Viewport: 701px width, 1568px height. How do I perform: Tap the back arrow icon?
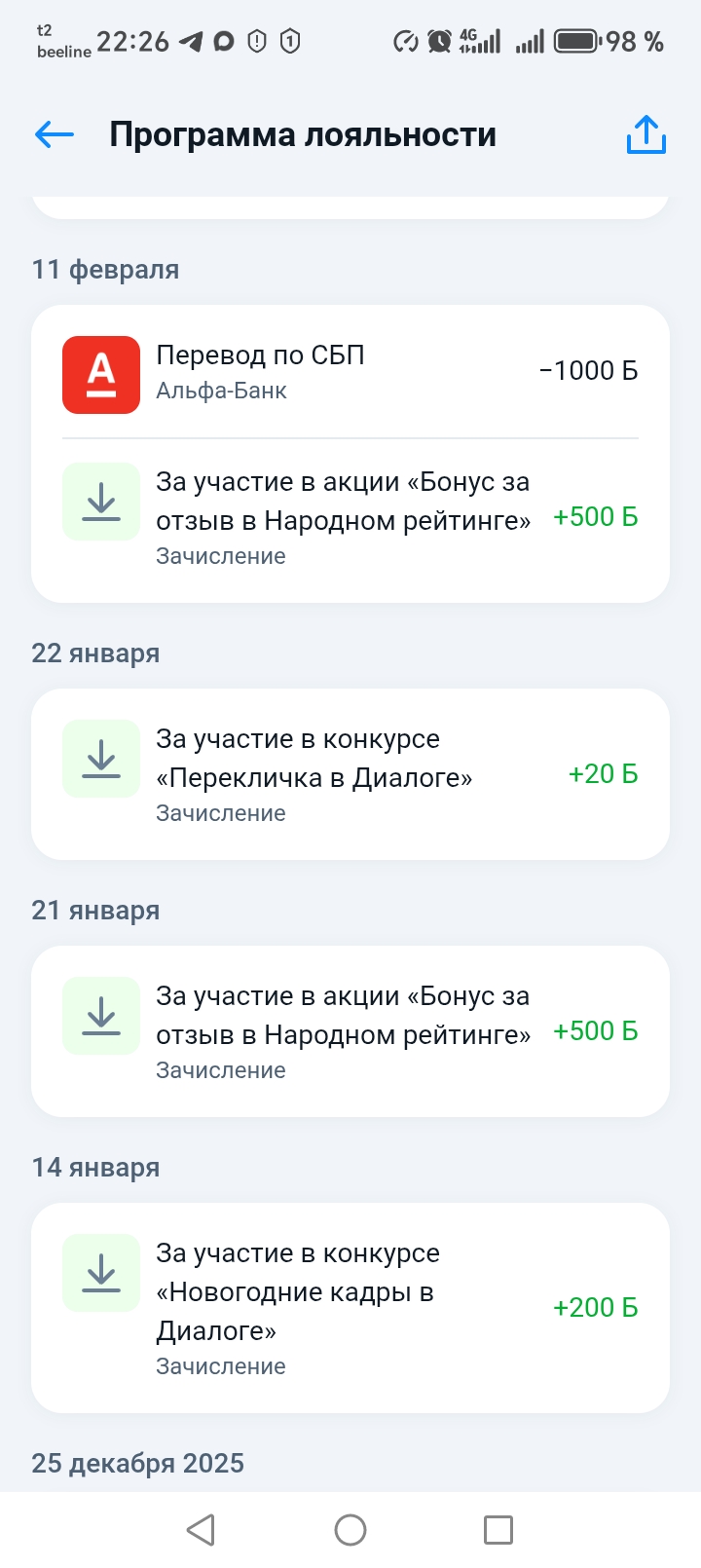(x=55, y=134)
